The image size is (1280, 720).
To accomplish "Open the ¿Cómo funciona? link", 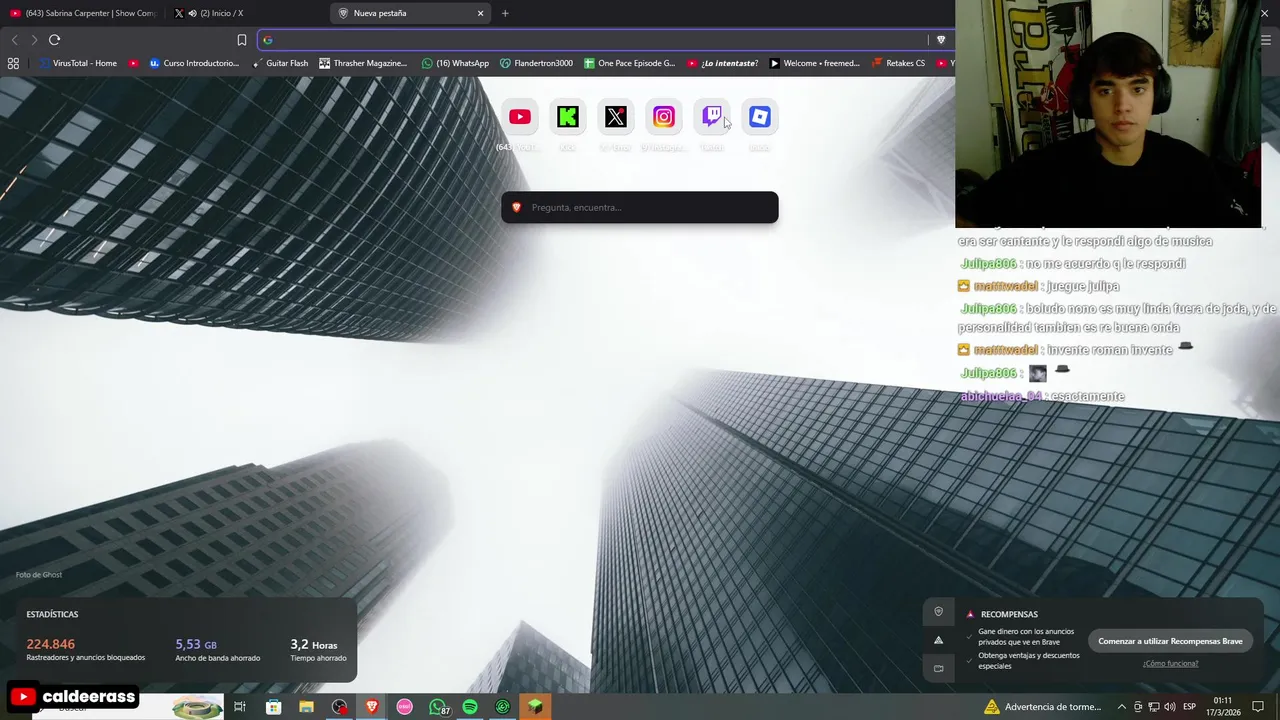I will (x=1170, y=663).
